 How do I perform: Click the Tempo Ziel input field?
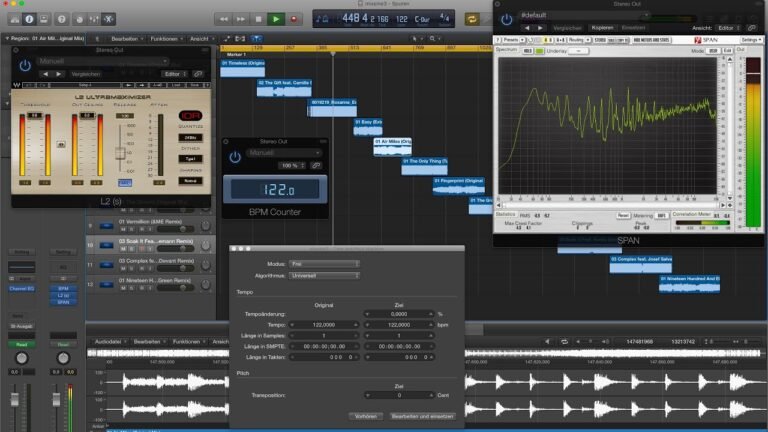click(399, 325)
